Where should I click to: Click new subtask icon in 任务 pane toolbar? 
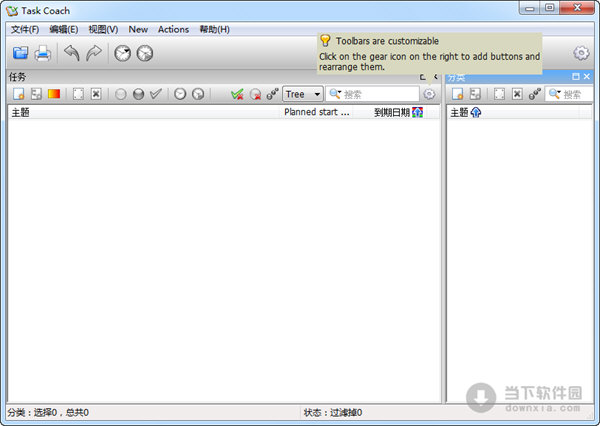point(36,94)
